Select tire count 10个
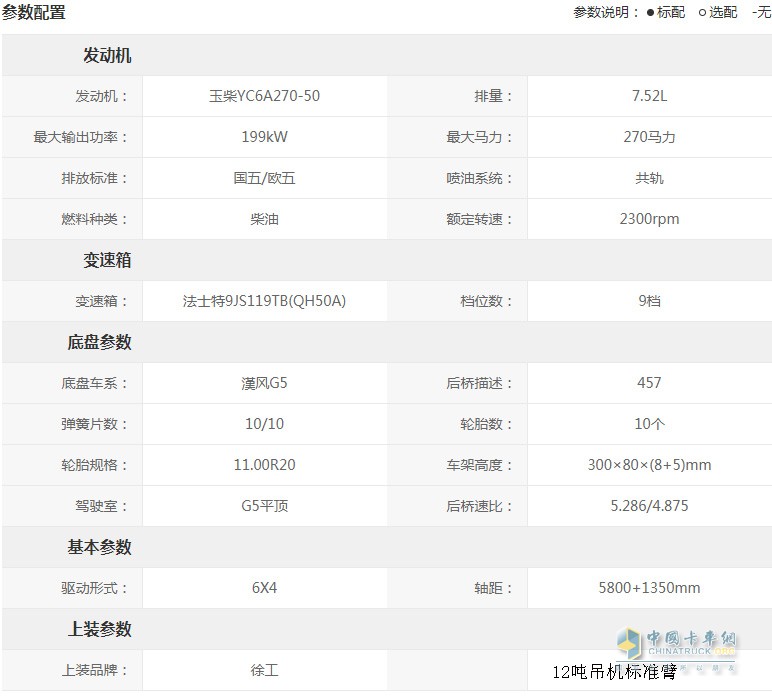Image resolution: width=772 pixels, height=696 pixels. point(649,424)
